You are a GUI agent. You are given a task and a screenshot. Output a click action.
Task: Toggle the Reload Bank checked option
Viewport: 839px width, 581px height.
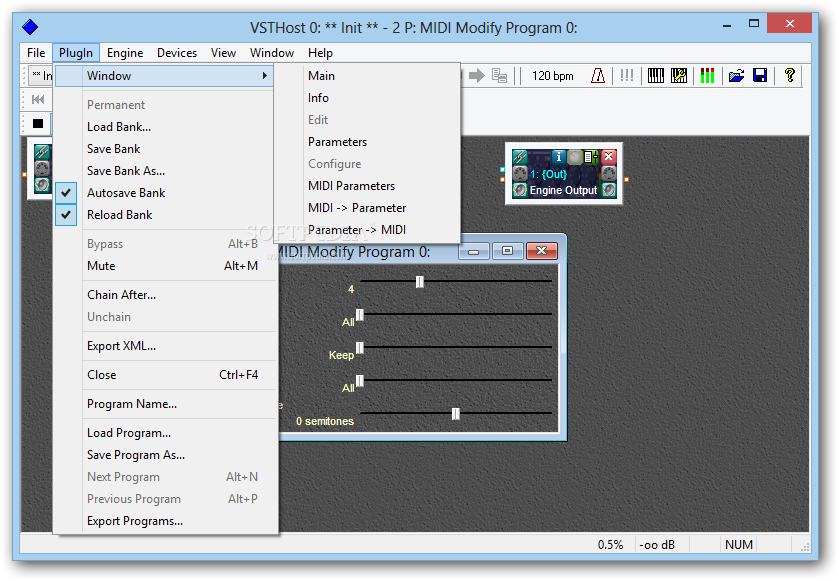coord(166,215)
